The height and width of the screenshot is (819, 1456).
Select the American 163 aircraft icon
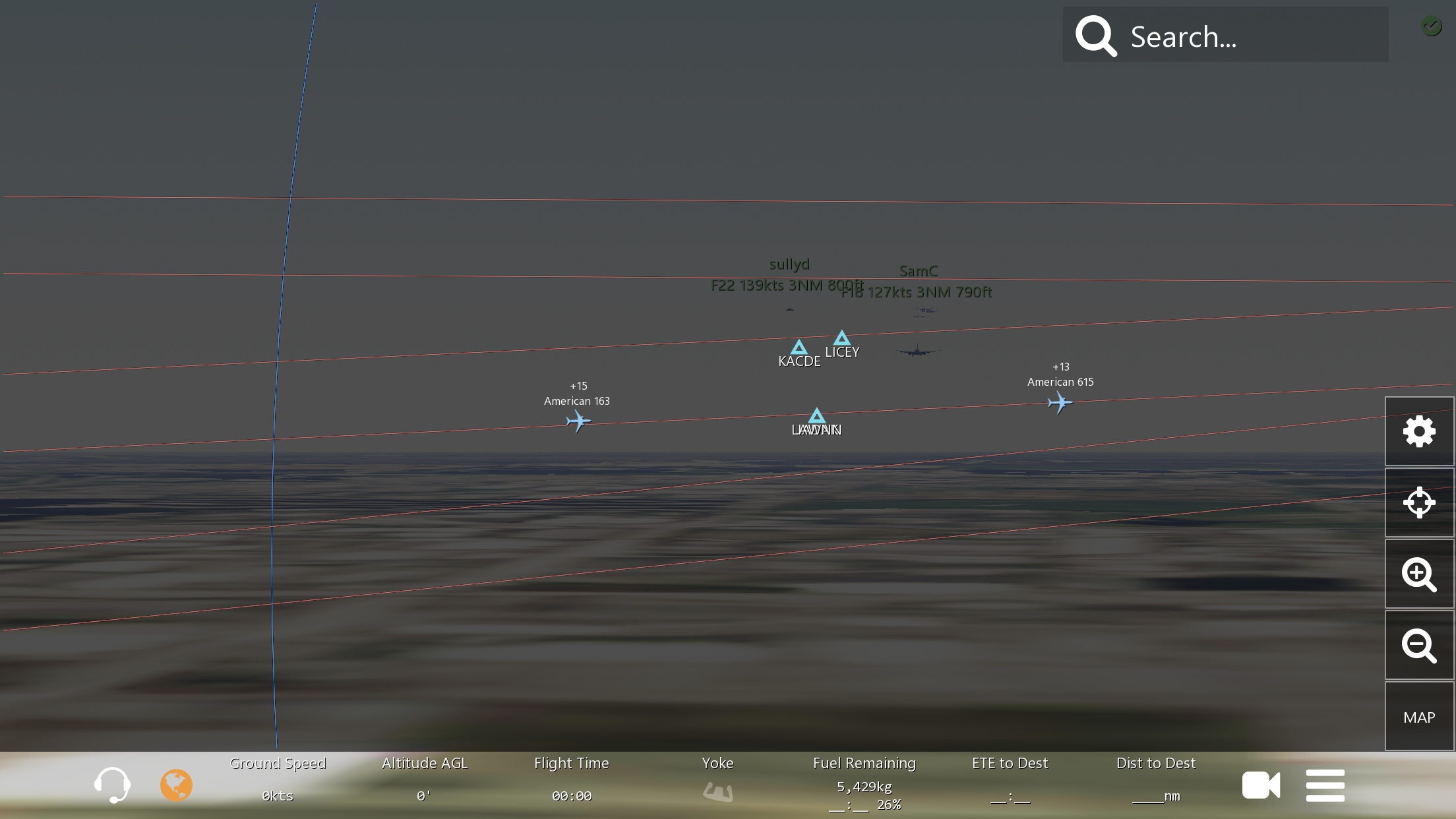click(x=578, y=421)
